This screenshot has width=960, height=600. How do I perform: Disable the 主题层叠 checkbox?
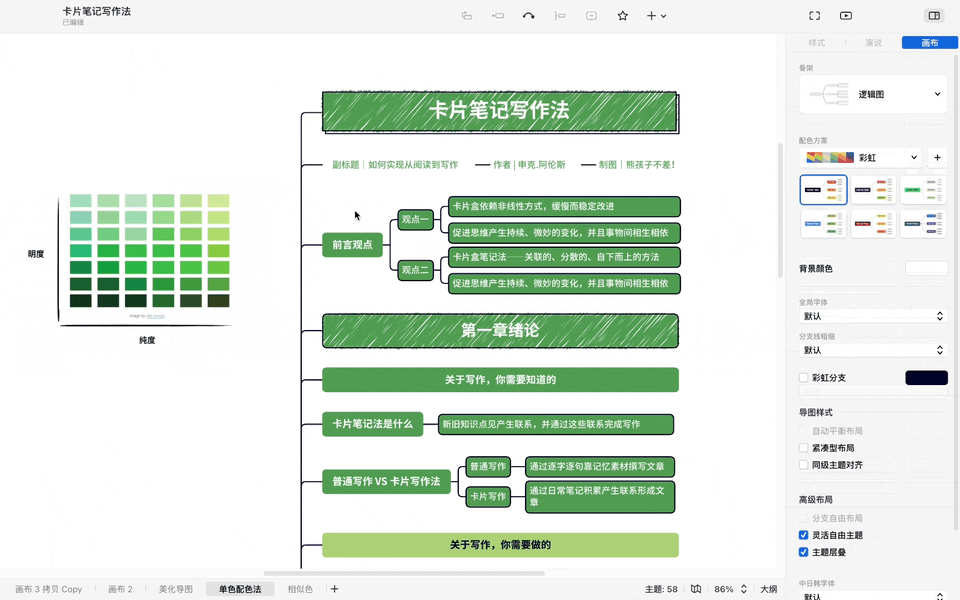tap(803, 552)
